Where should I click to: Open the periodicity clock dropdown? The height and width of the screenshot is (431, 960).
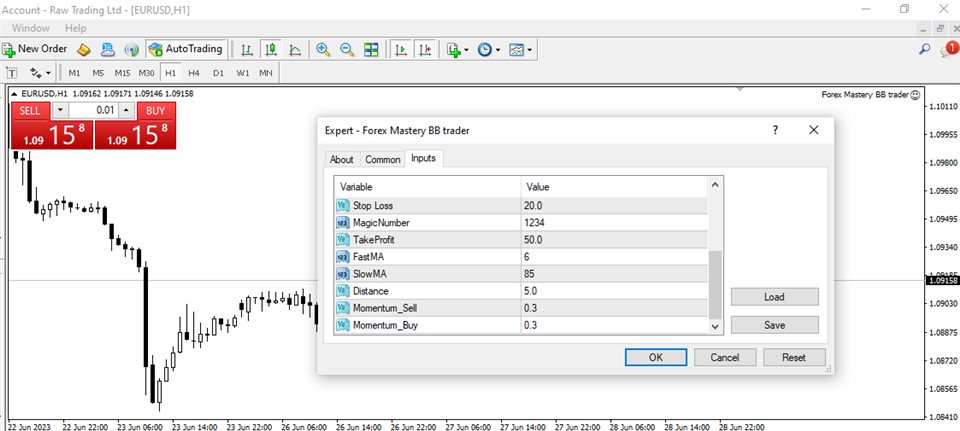489,50
